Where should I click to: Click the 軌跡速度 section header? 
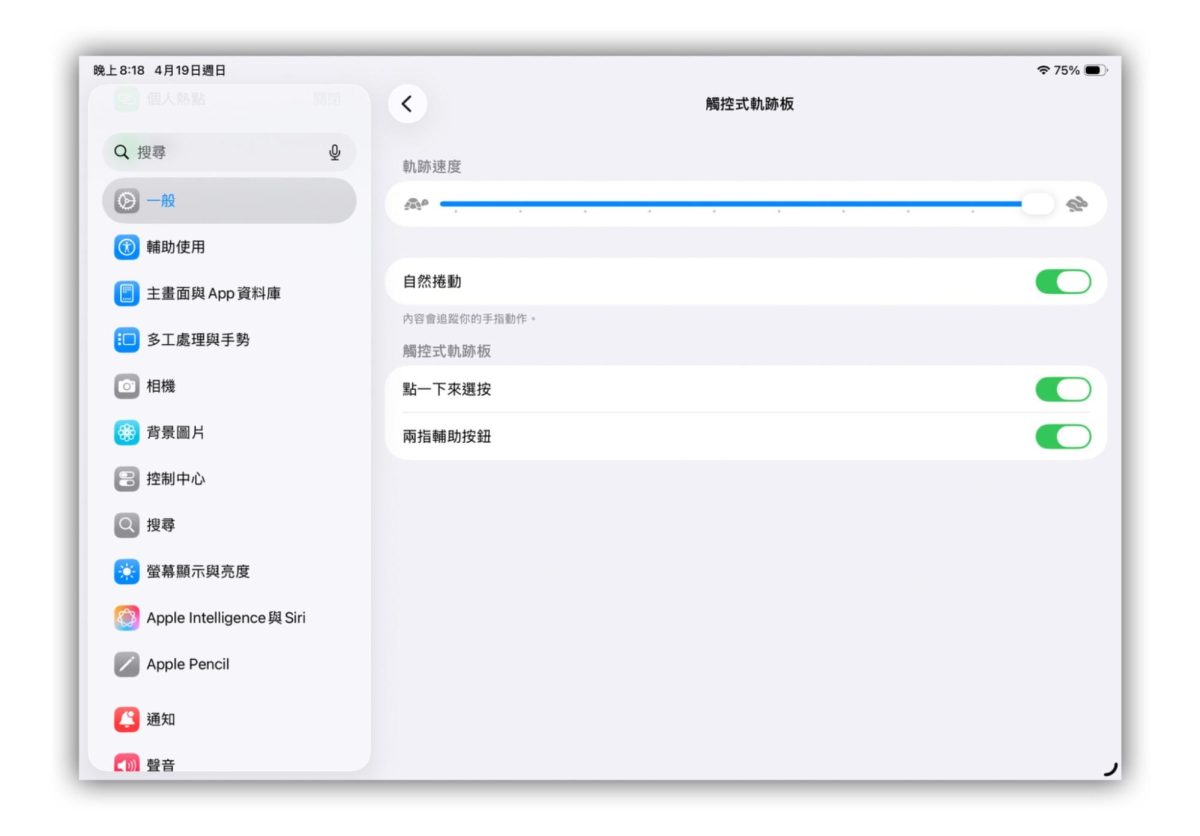click(x=432, y=167)
